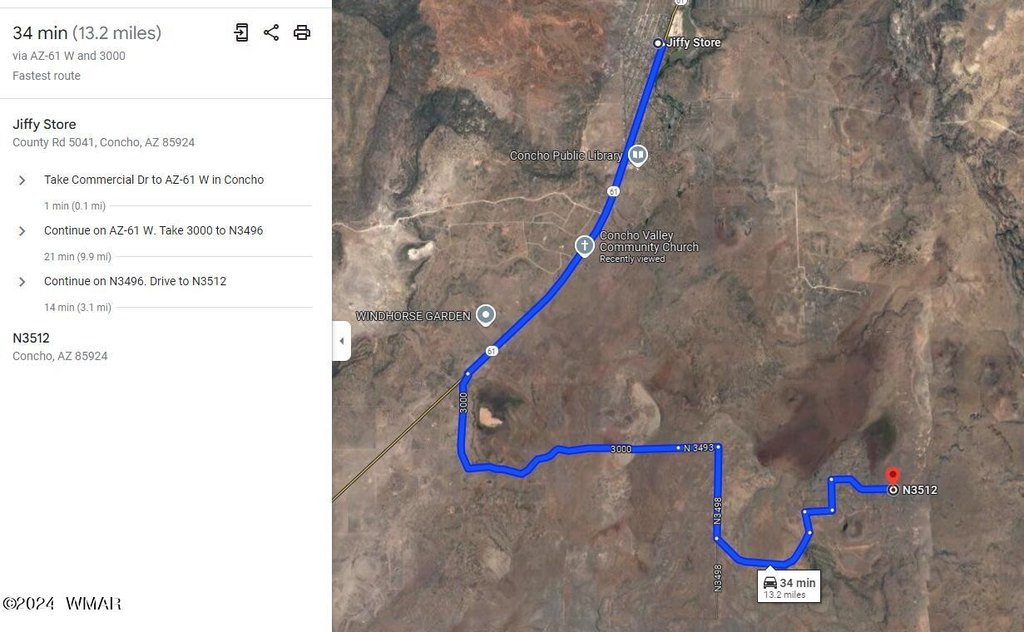1024x632 pixels.
Task: Click the 61 highway shield near library
Action: pos(613,191)
